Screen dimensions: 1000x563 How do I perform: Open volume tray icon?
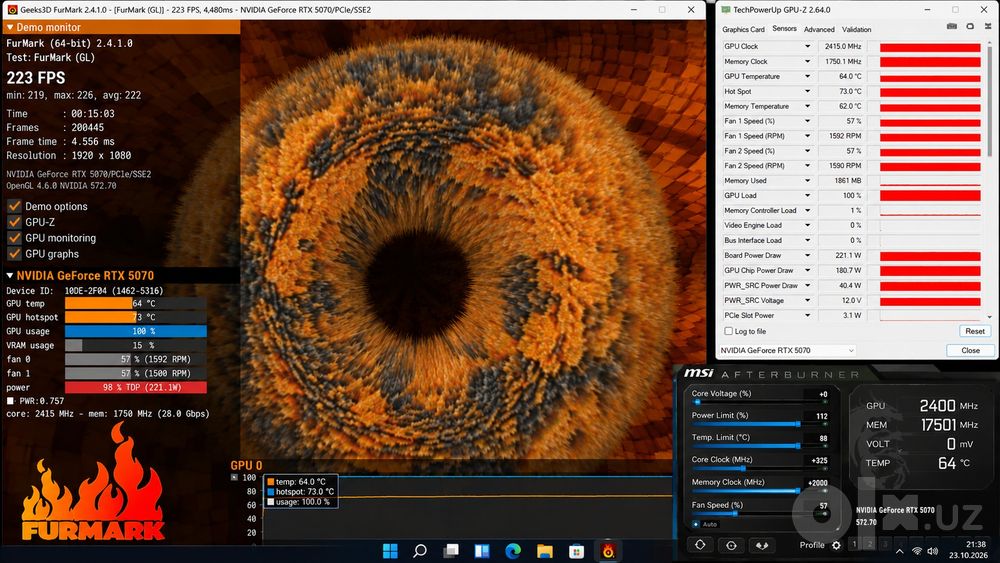(x=932, y=551)
